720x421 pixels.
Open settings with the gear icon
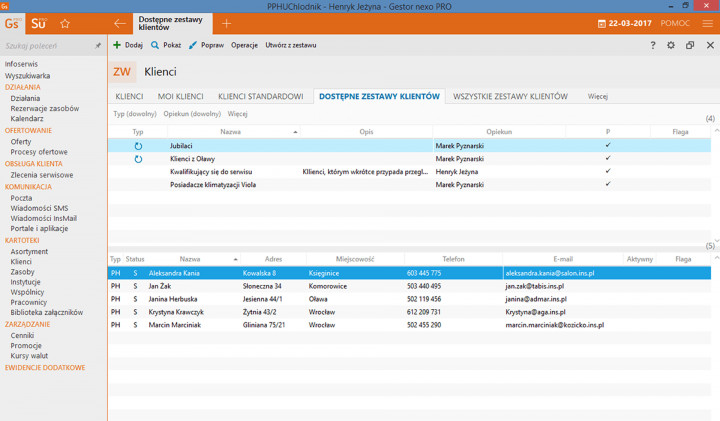[671, 45]
